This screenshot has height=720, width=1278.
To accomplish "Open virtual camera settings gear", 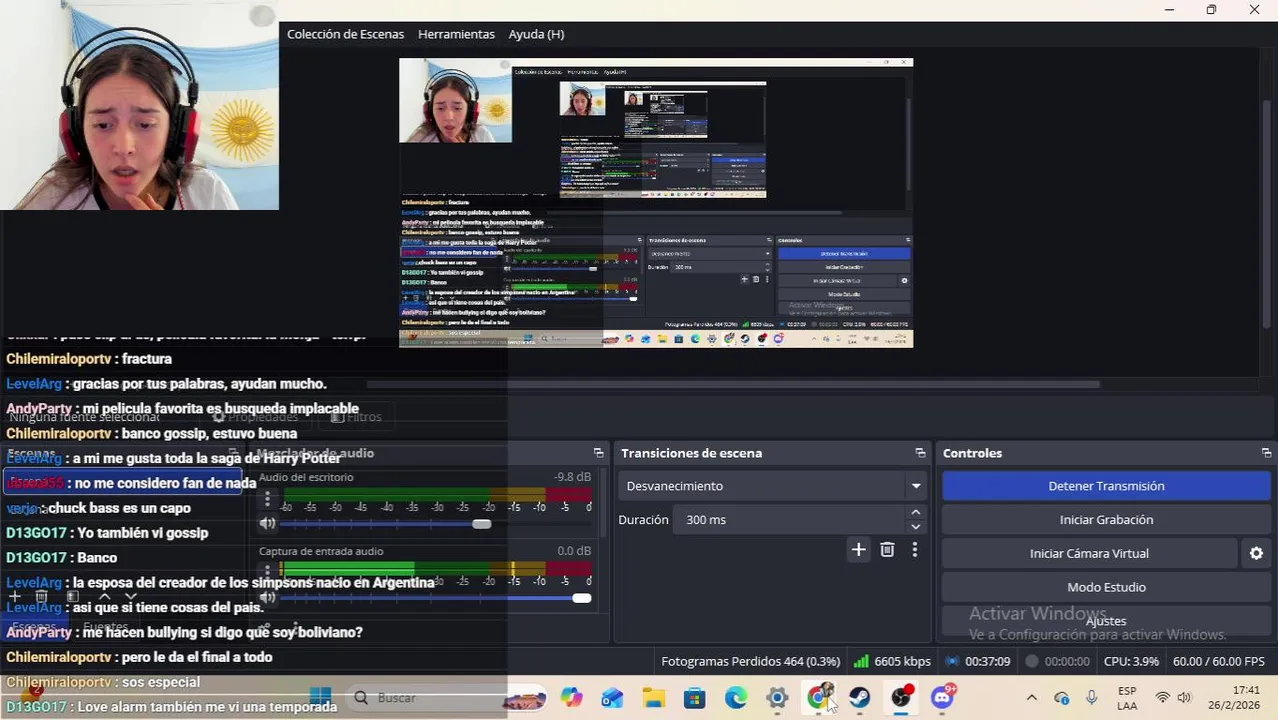I will (1256, 553).
